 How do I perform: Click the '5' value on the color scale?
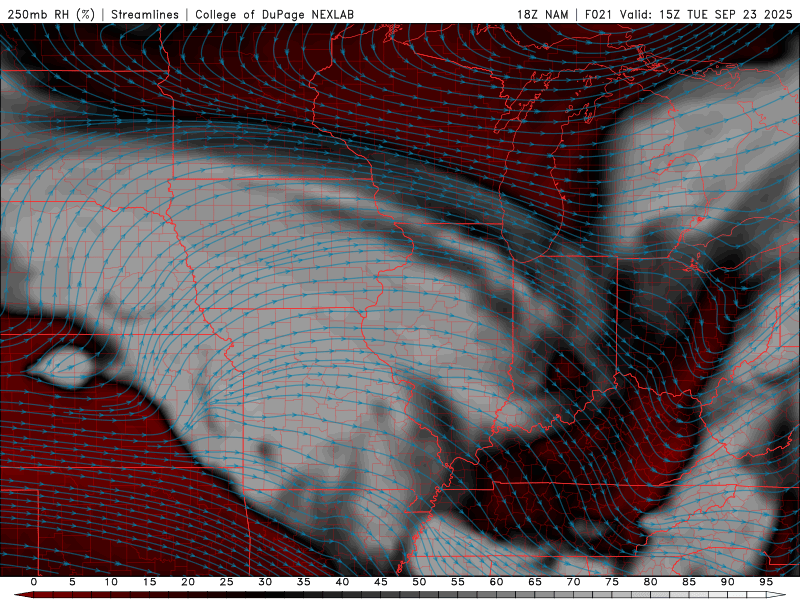click(72, 582)
